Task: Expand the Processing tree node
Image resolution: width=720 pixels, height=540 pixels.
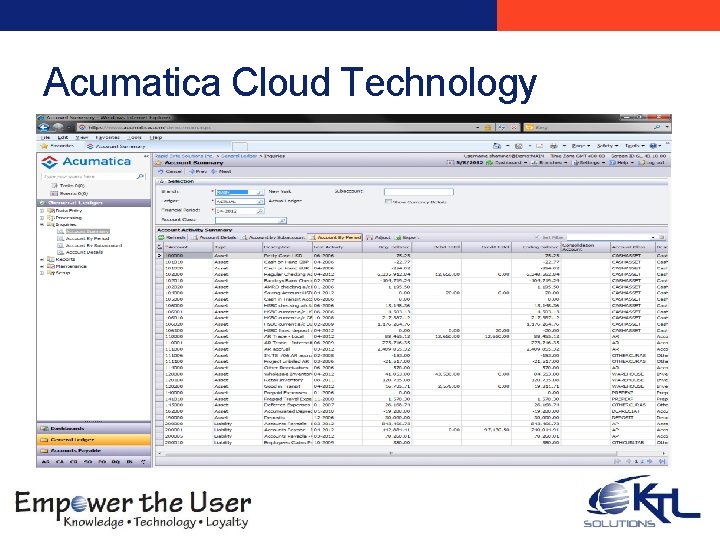Action: click(42, 218)
